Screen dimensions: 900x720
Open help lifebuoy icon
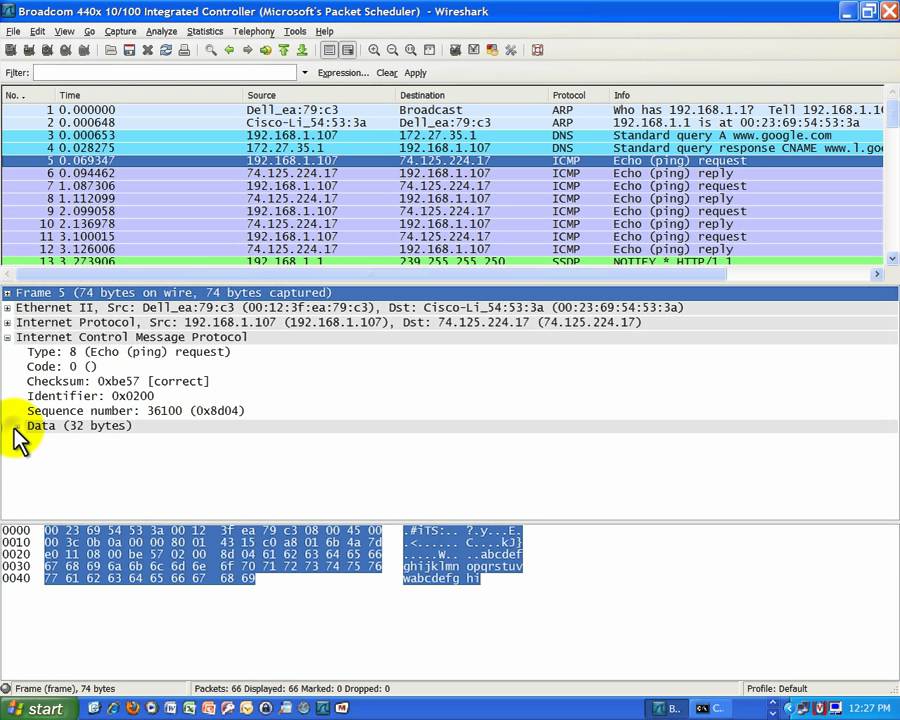pos(537,51)
